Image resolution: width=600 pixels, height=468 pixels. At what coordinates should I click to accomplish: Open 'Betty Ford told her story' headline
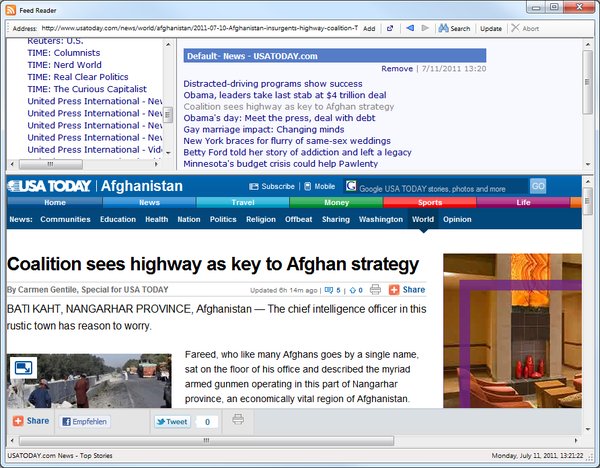point(297,152)
